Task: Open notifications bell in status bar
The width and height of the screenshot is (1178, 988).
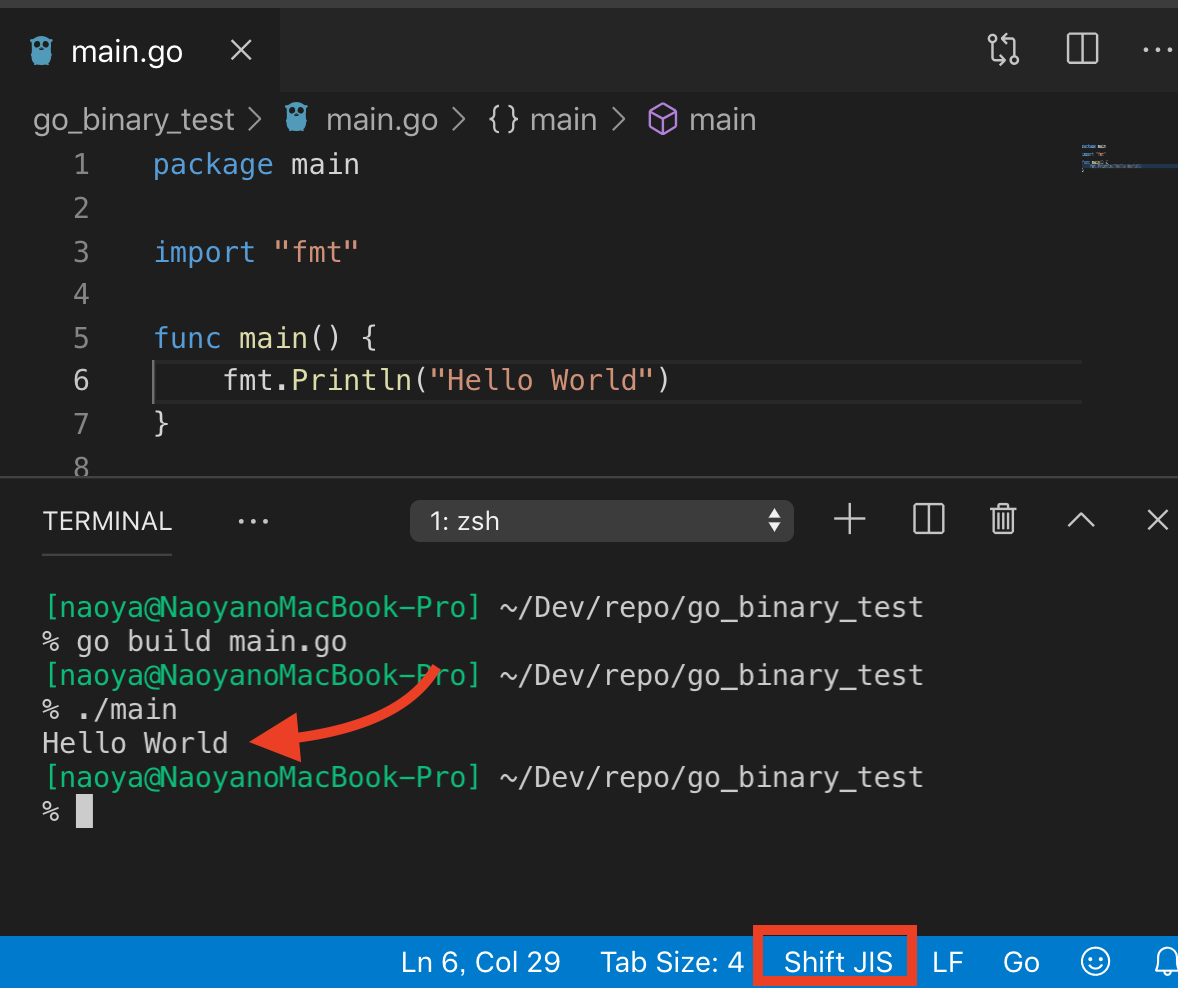Action: pos(1167,962)
